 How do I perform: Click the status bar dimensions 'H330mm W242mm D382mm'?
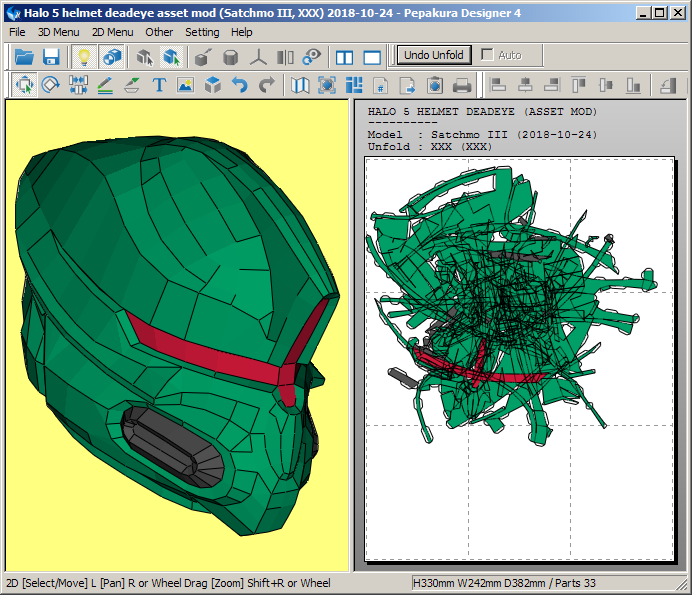pos(479,583)
